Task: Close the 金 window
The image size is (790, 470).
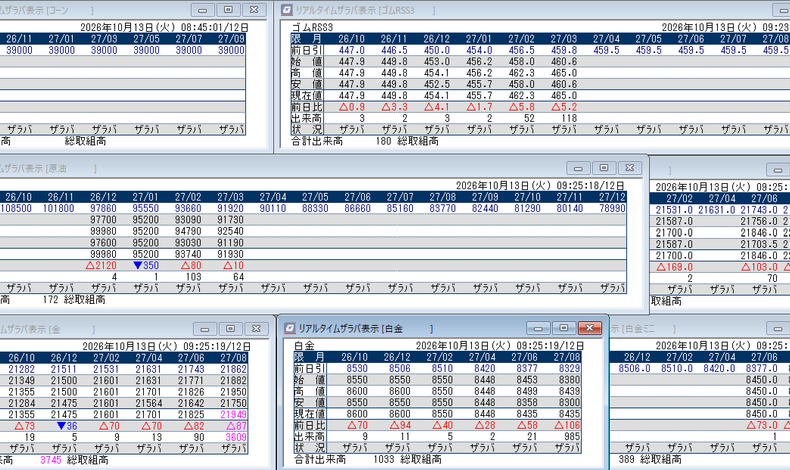Action: pos(256,329)
